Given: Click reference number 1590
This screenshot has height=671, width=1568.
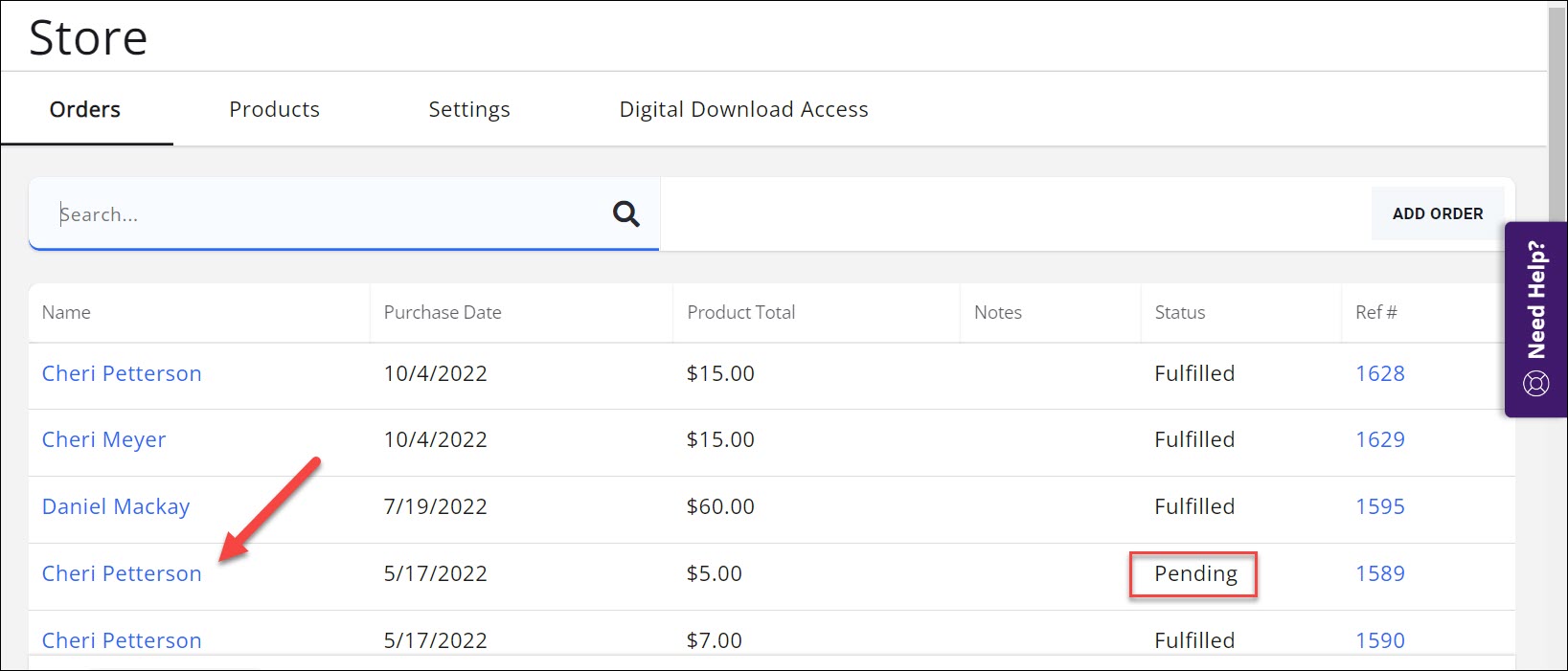Looking at the screenshot, I should click(x=1379, y=639).
